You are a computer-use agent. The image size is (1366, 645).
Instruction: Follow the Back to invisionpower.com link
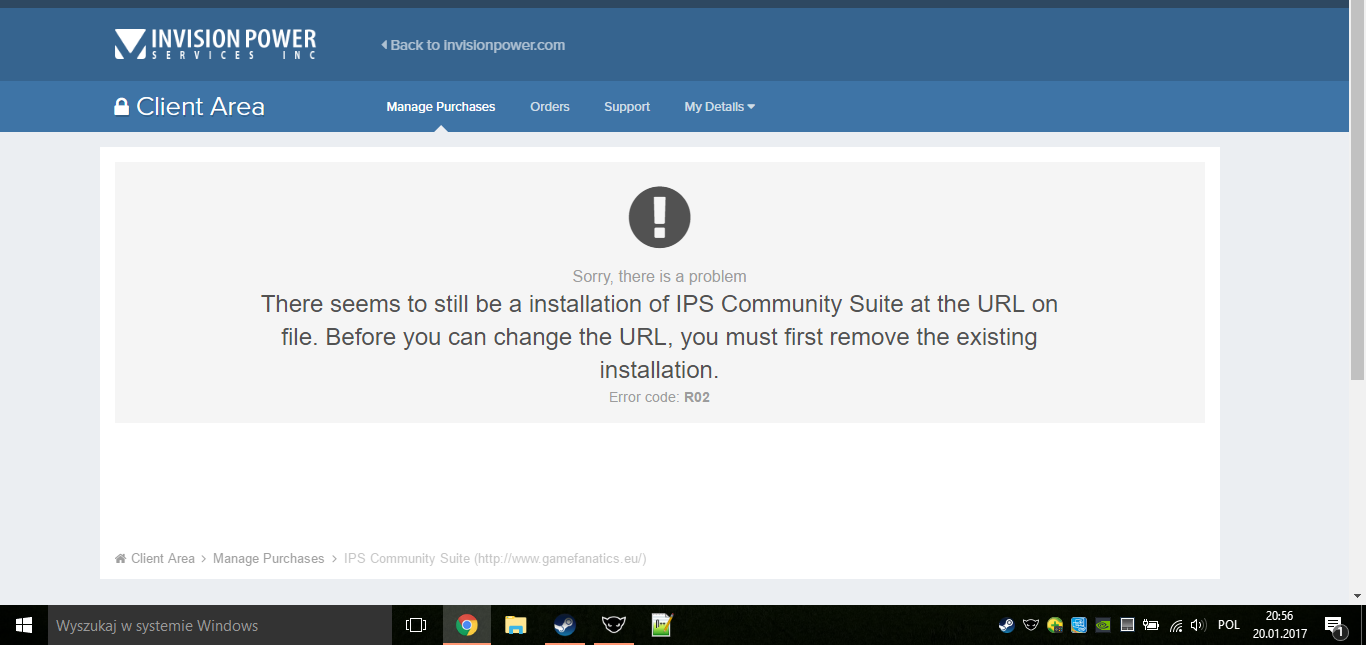click(473, 45)
